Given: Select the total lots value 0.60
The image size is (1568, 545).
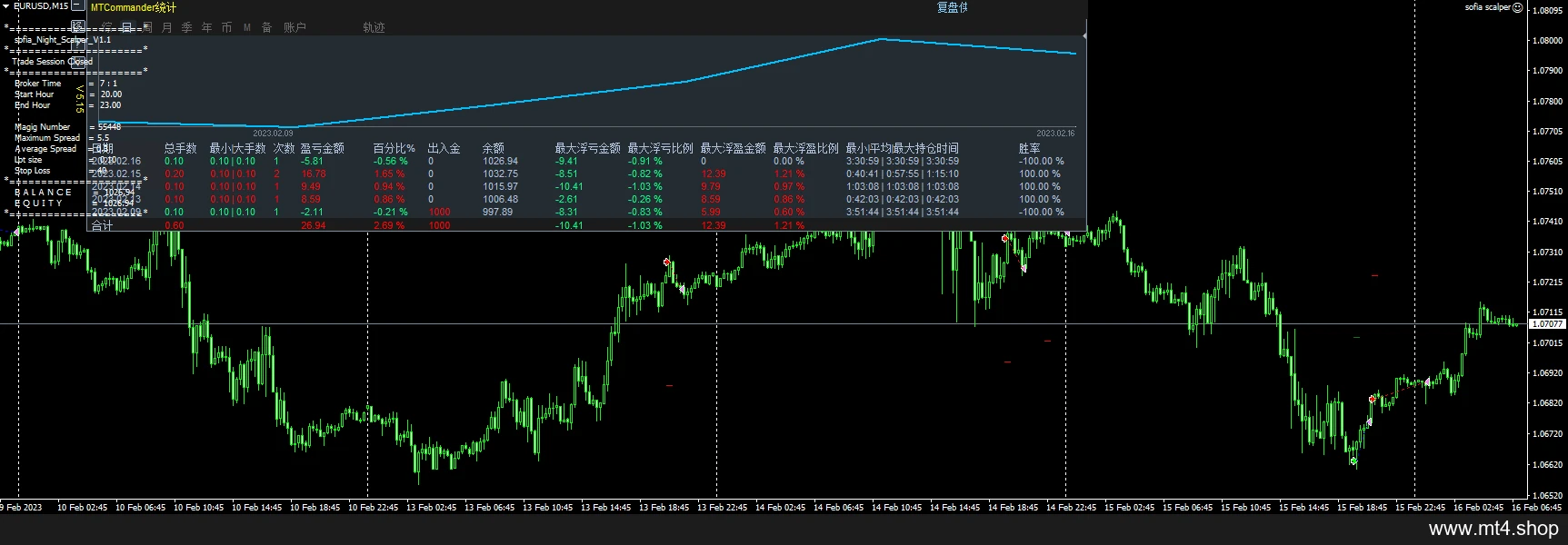Looking at the screenshot, I should tap(175, 225).
